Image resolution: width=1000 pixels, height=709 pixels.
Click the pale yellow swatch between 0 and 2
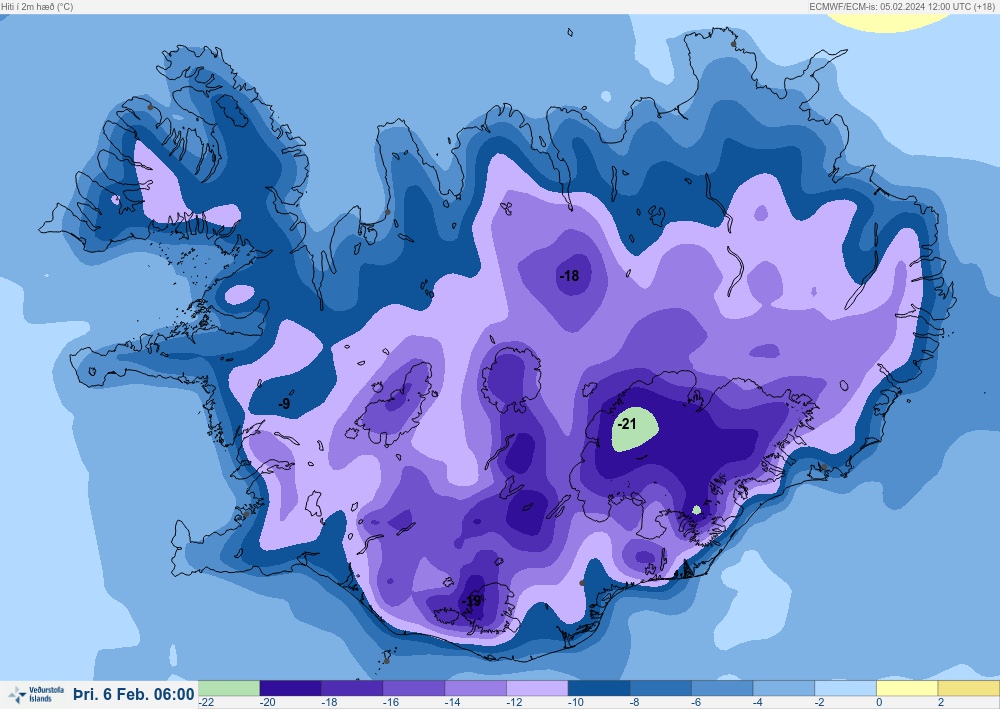tap(907, 689)
